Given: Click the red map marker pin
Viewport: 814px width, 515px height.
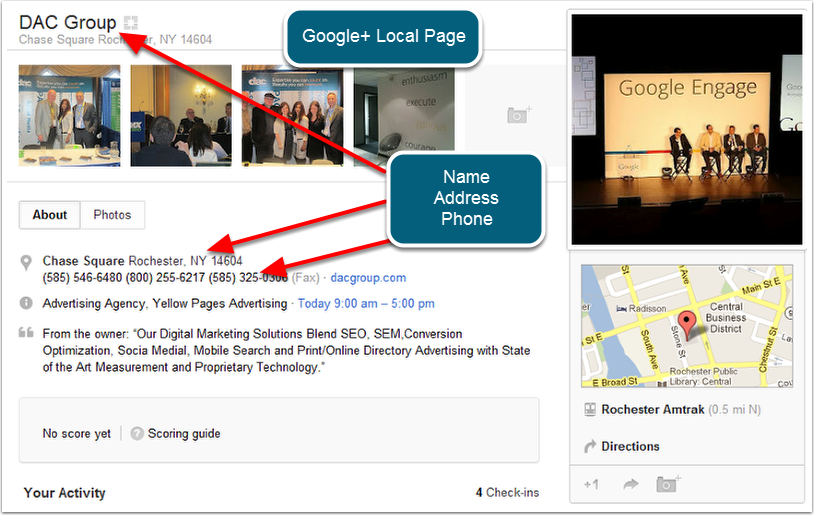Looking at the screenshot, I should point(687,325).
